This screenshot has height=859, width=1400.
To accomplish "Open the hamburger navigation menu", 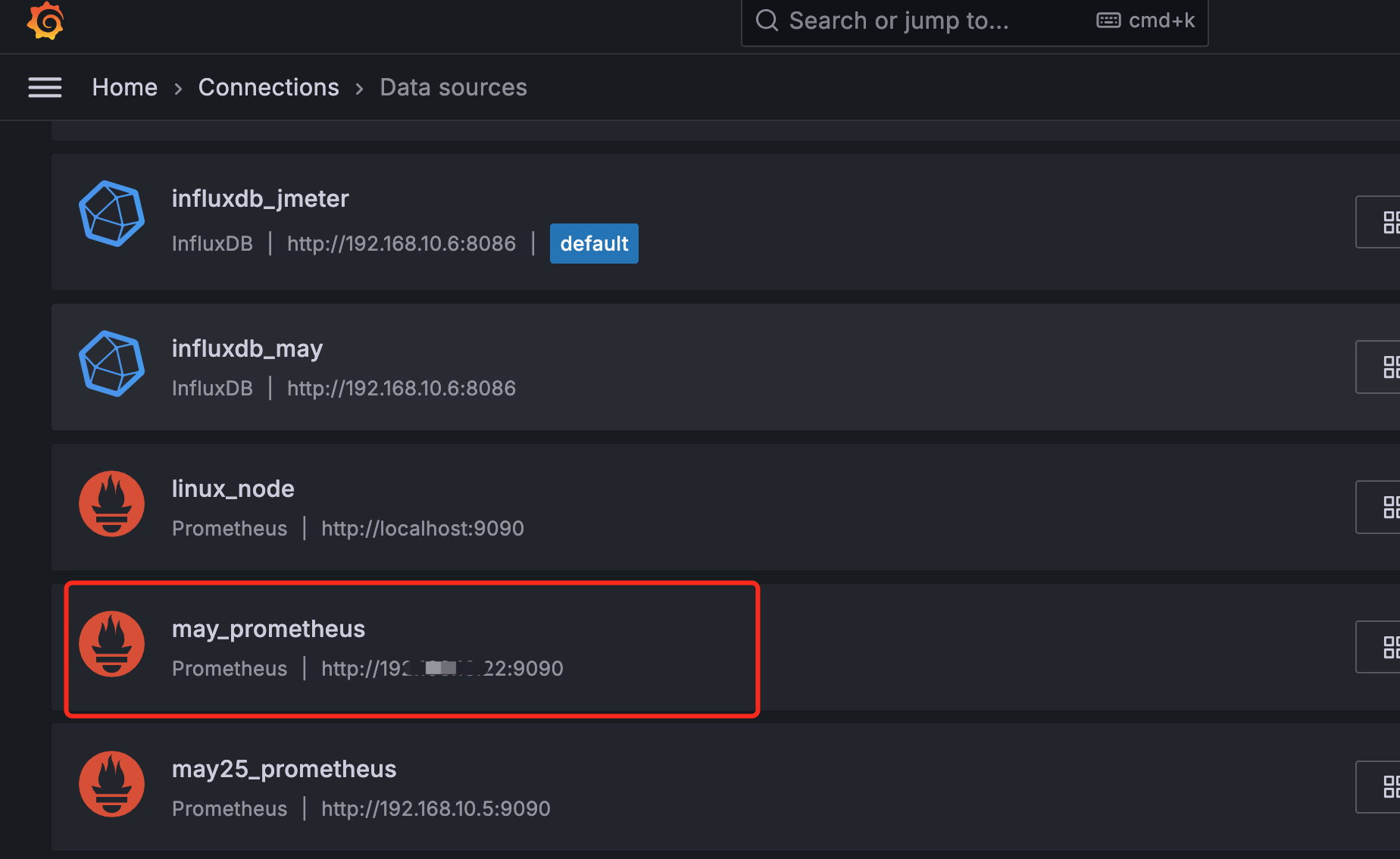I will [x=45, y=88].
